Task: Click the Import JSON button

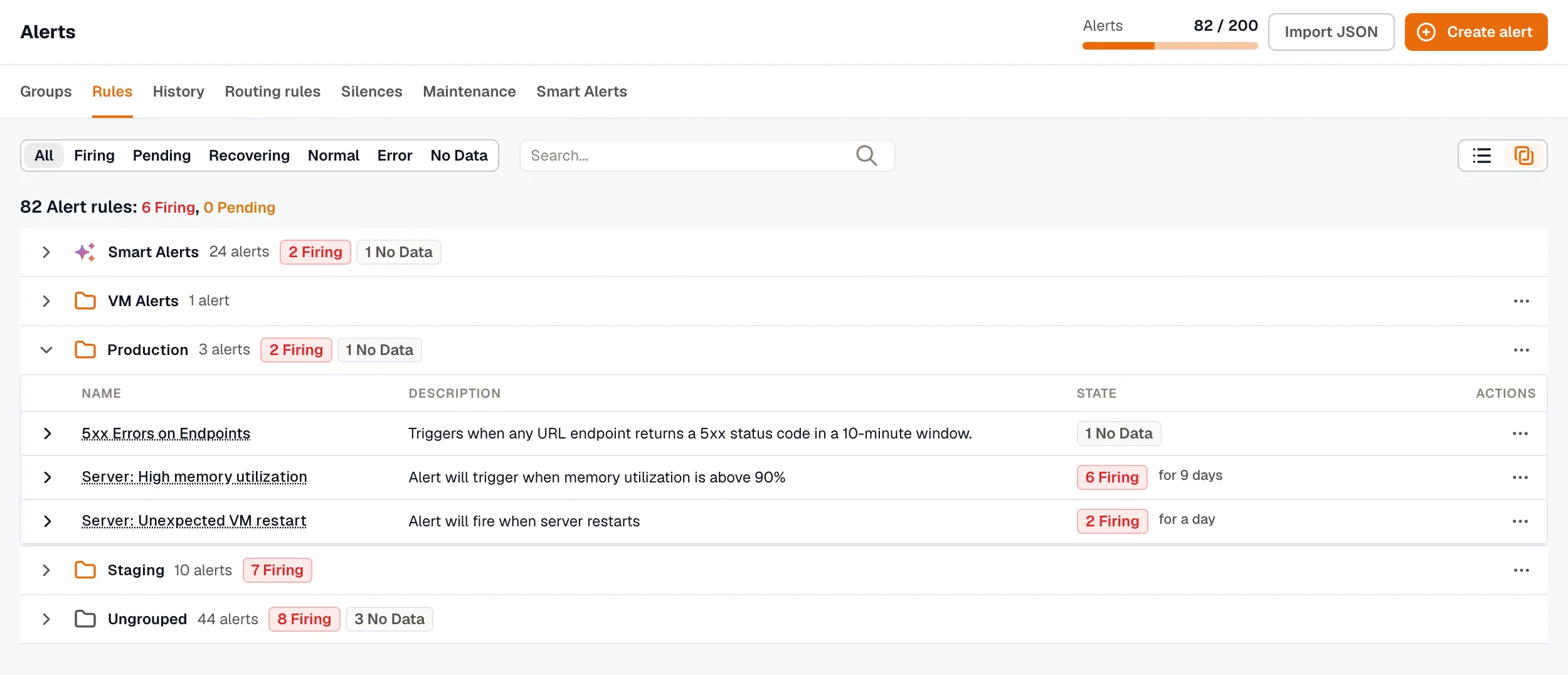Action: [1331, 32]
